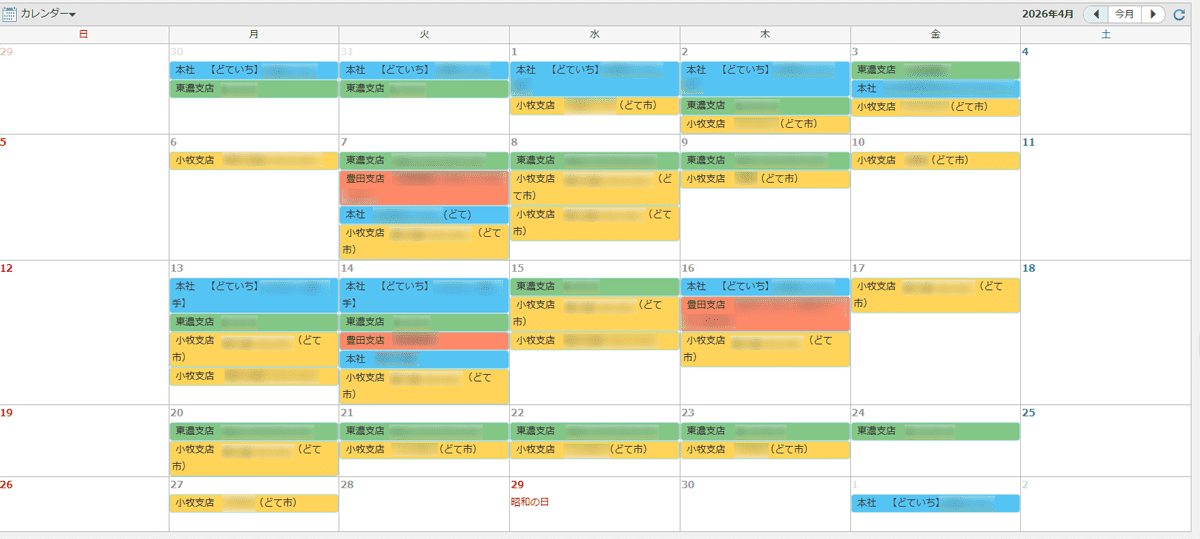1200x539 pixels.
Task: Go to next month with right arrow
Action: (1154, 14)
